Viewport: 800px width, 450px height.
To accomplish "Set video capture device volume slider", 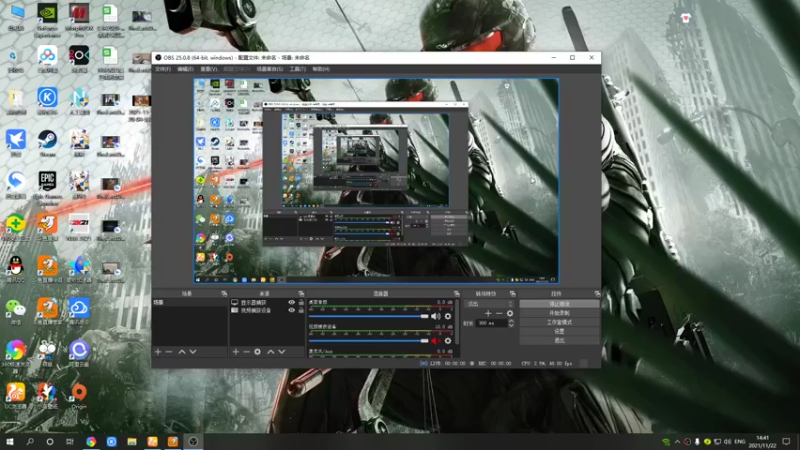I will 368,341.
